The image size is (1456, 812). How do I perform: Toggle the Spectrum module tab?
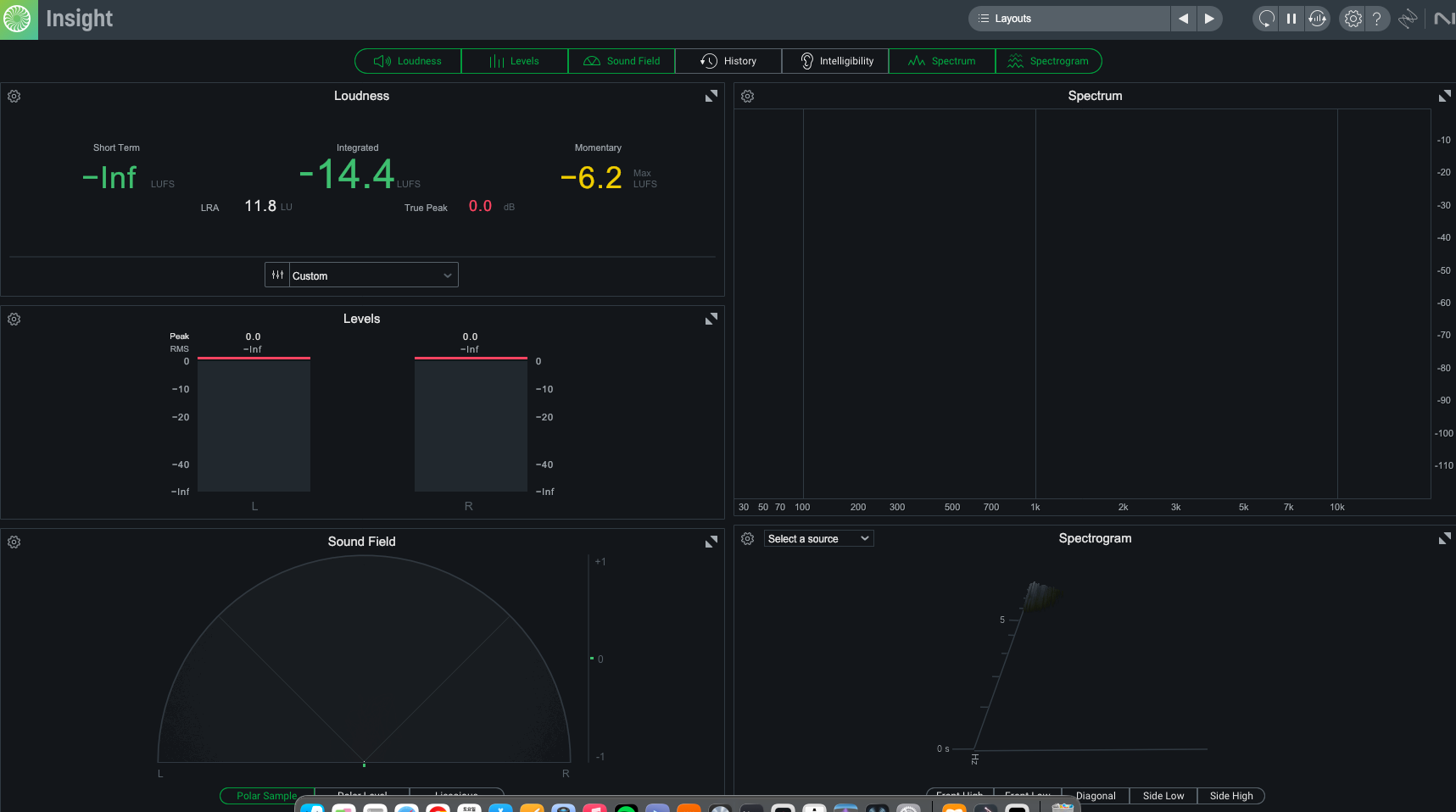[942, 61]
